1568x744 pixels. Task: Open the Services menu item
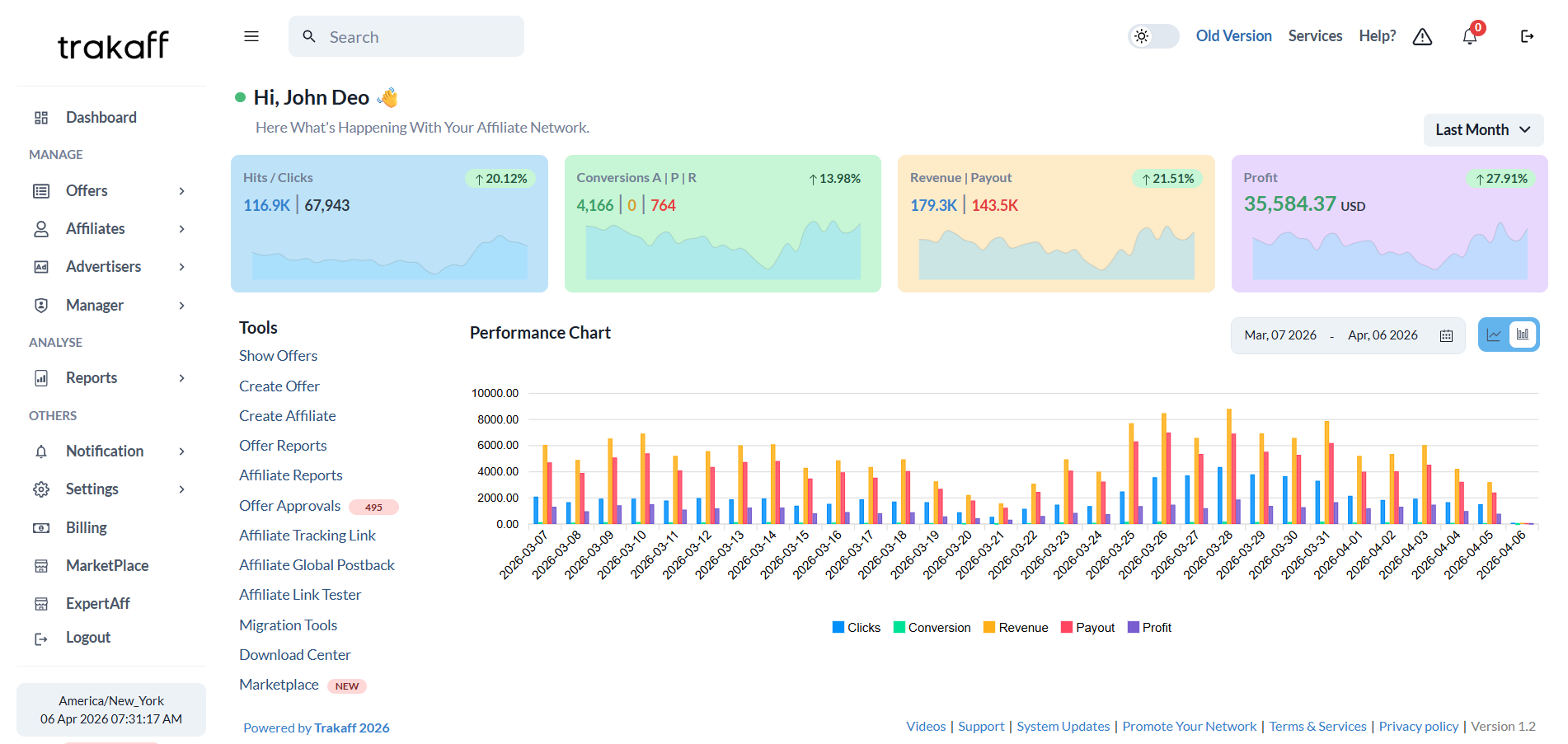tap(1315, 36)
